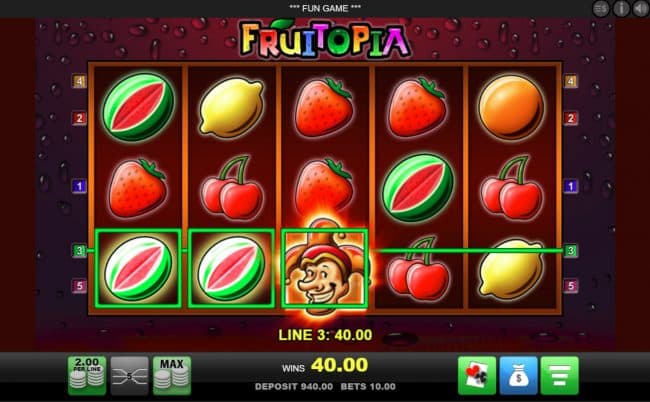The height and width of the screenshot is (402, 650).
Task: Select left payline 5 marker
Action: coord(79,286)
